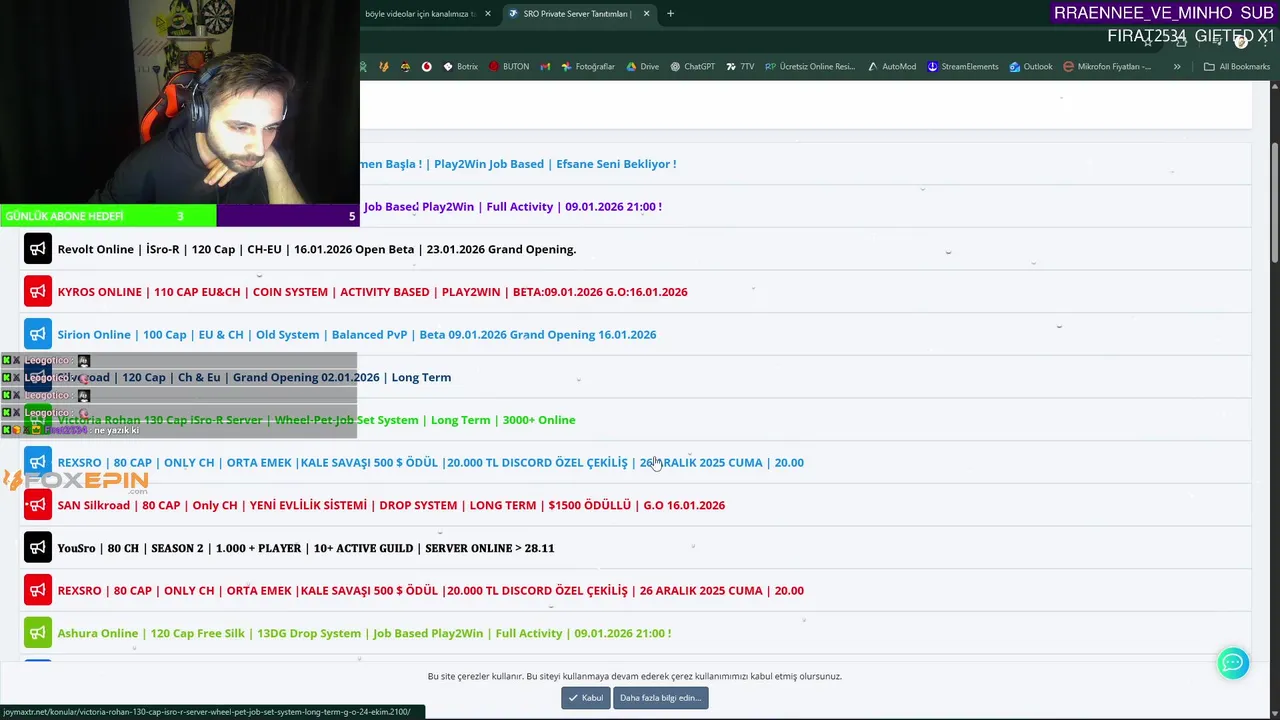
Task: Accept cookies with the Kabul button
Action: (585, 698)
